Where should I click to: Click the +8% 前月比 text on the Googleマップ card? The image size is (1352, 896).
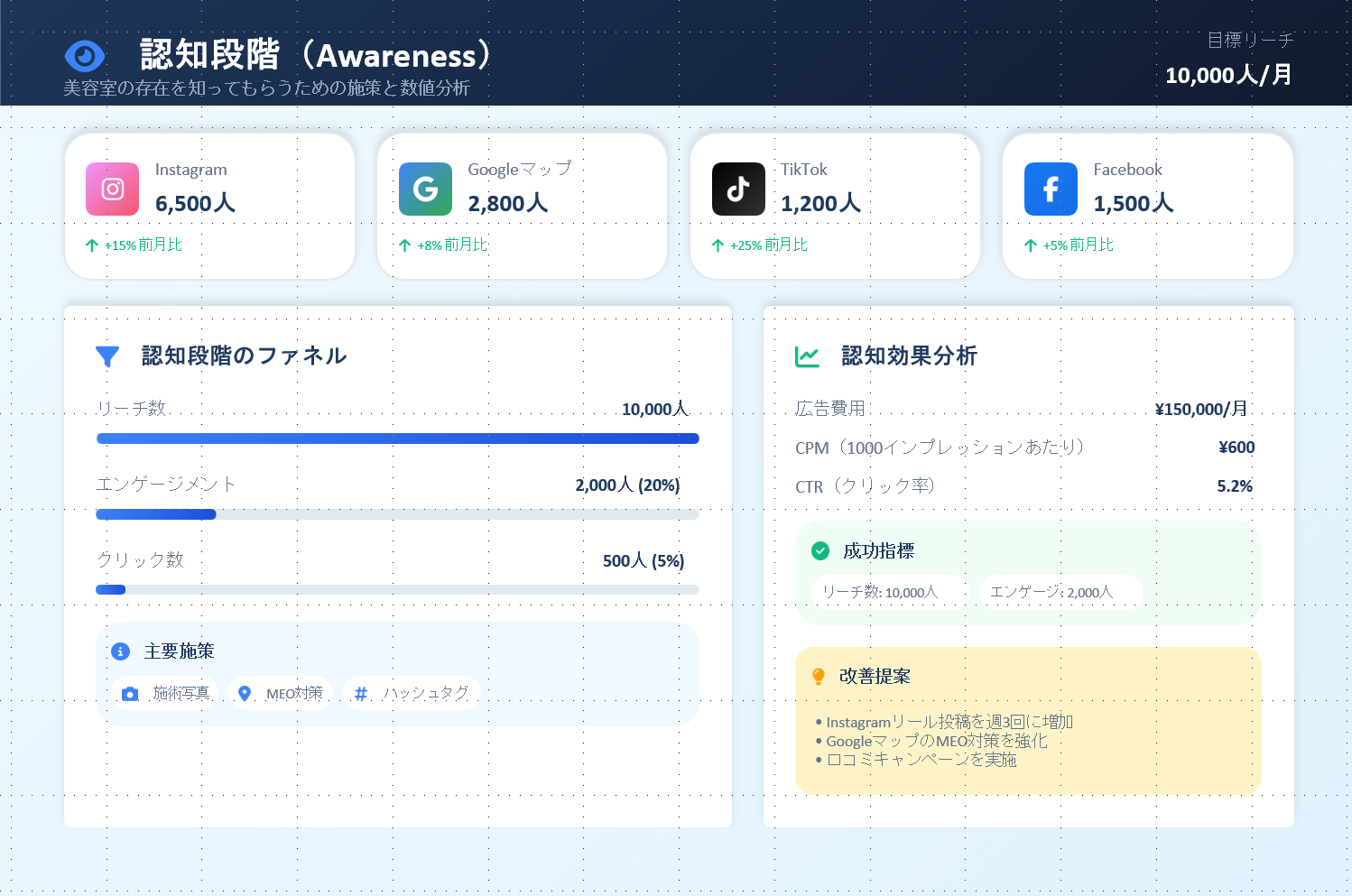(452, 245)
